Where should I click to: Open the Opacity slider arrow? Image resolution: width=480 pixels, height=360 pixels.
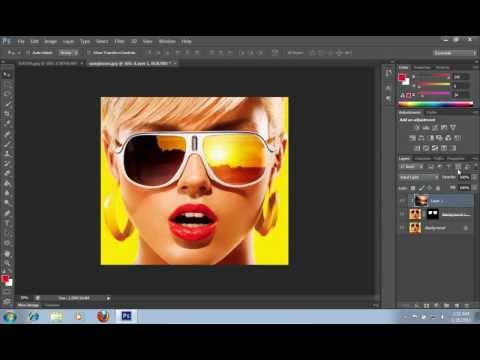(x=474, y=177)
